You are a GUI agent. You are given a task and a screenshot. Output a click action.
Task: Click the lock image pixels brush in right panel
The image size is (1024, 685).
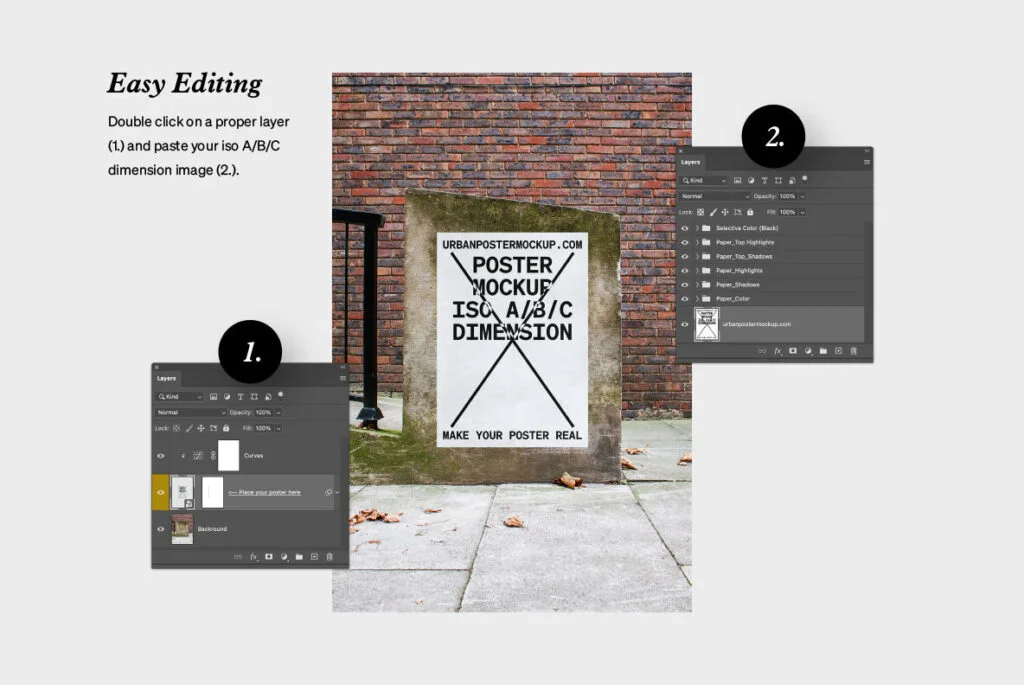[712, 212]
